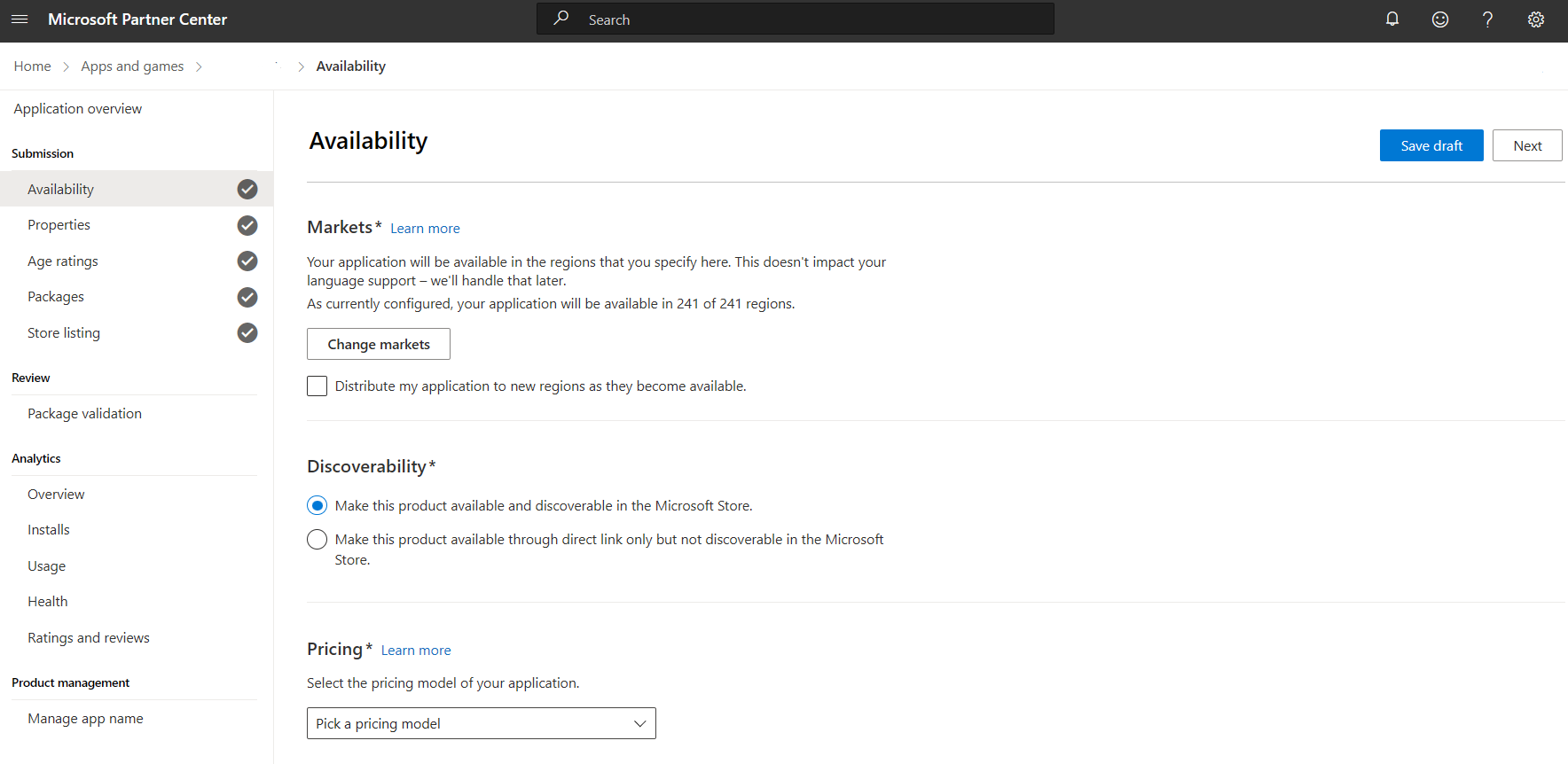Select direct link only option
Viewport: 1568px width, 764px height.
click(x=317, y=540)
